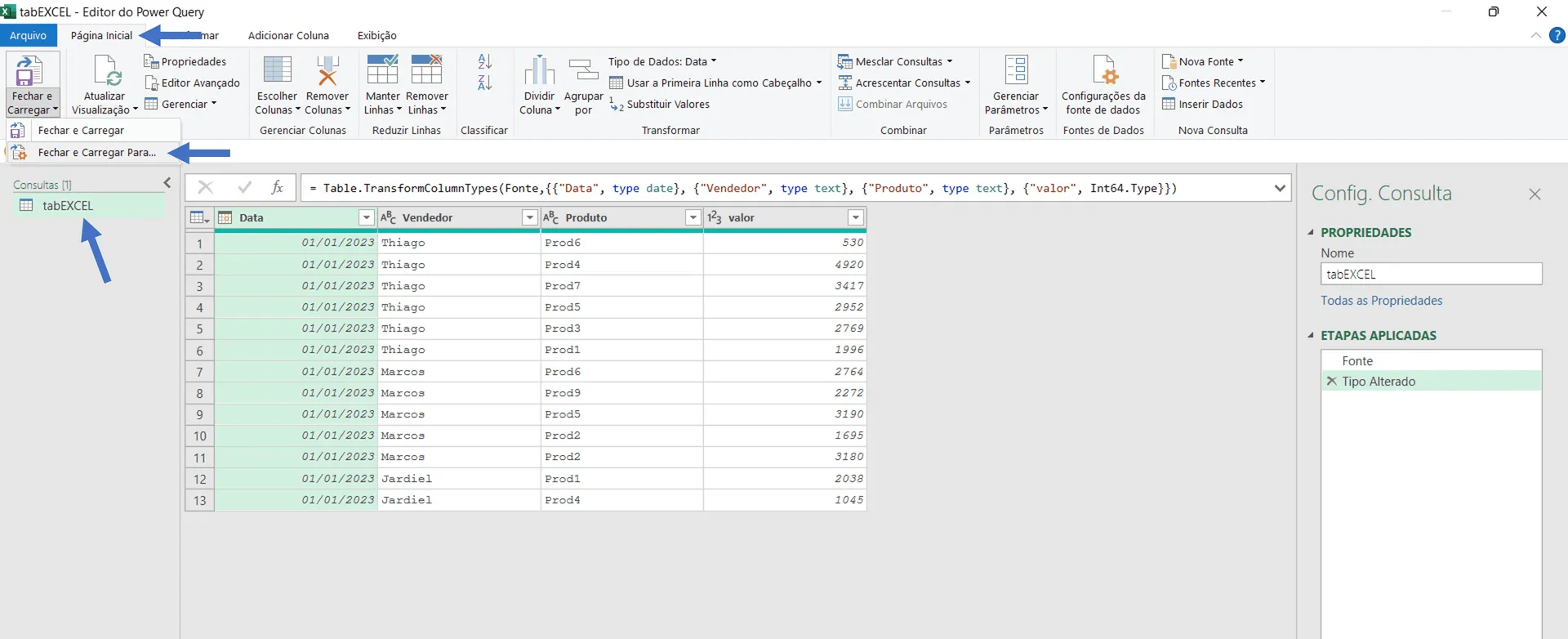The width and height of the screenshot is (1568, 639).
Task: Click the Combinar Arquivos button
Action: point(893,104)
